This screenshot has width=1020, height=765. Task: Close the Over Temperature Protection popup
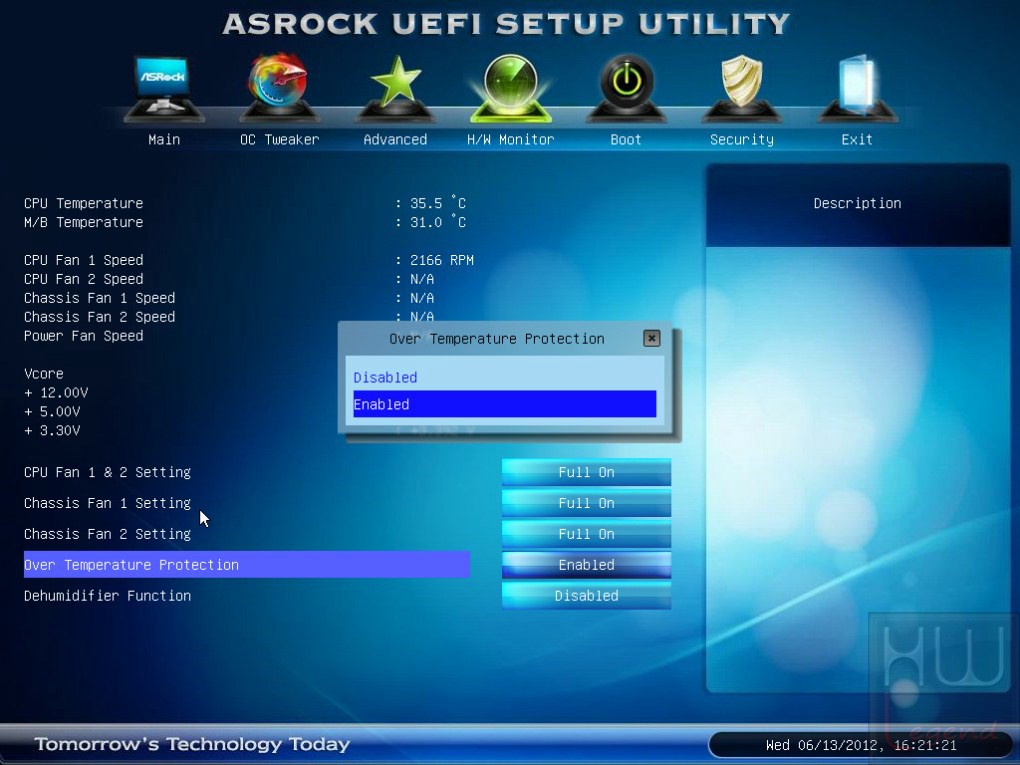pyautogui.click(x=651, y=338)
